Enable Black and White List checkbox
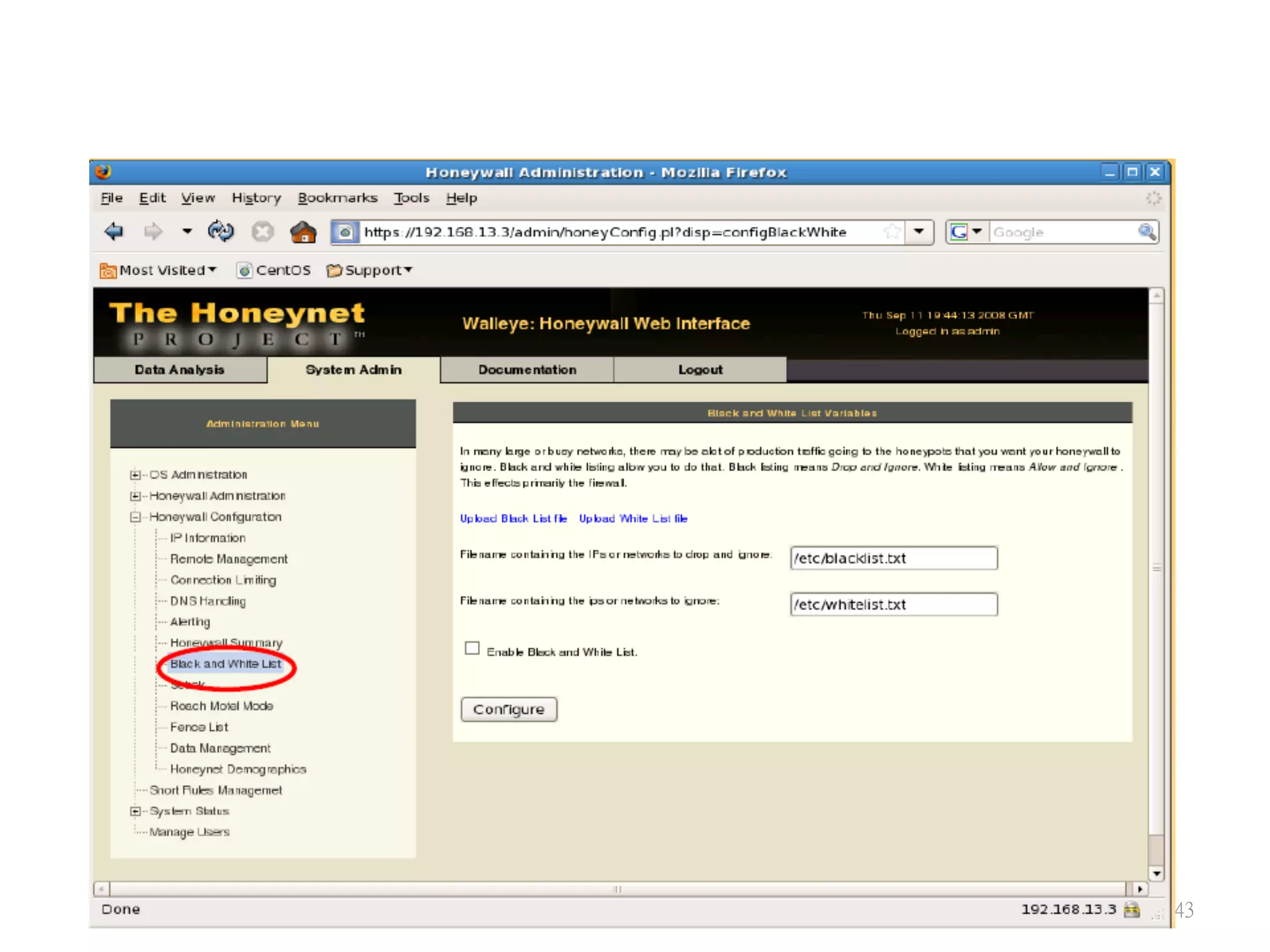 click(472, 648)
